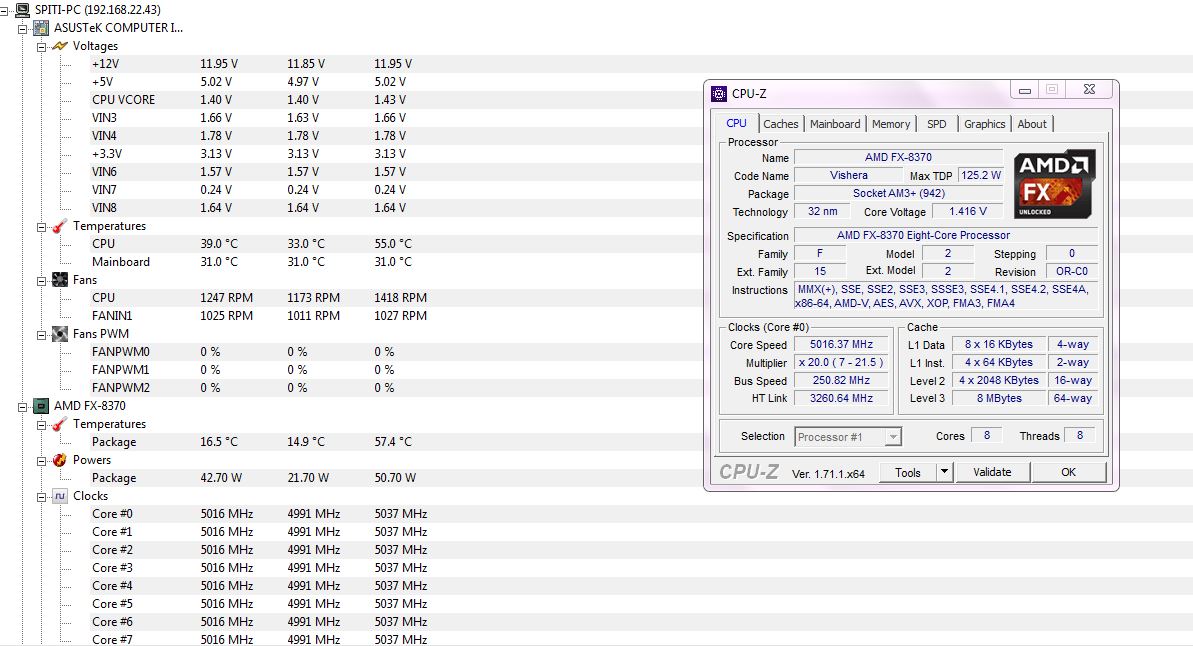Click the HT Link field 3260.64 MHz

841,399
